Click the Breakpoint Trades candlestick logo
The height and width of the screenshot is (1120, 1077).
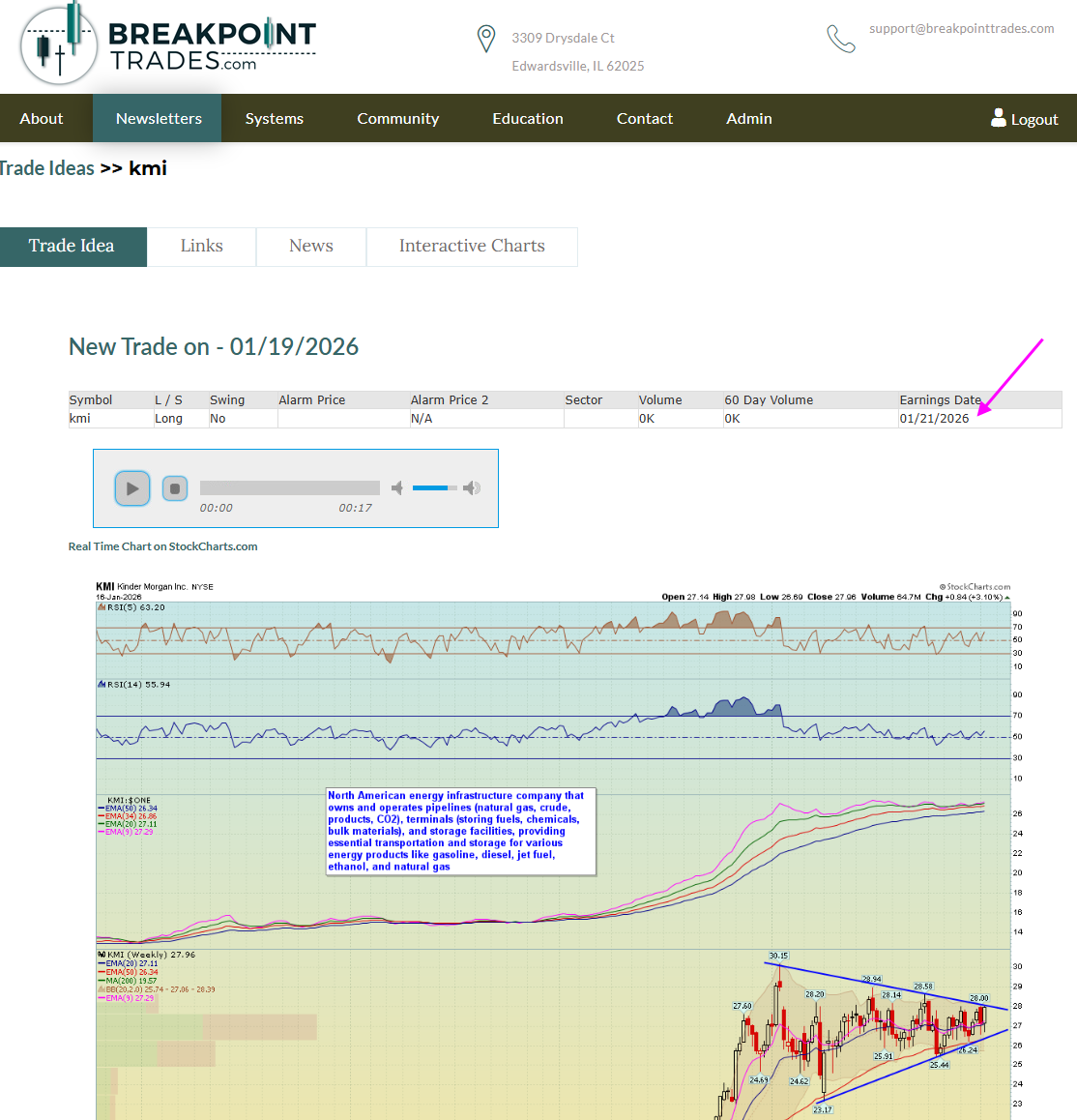[x=59, y=44]
